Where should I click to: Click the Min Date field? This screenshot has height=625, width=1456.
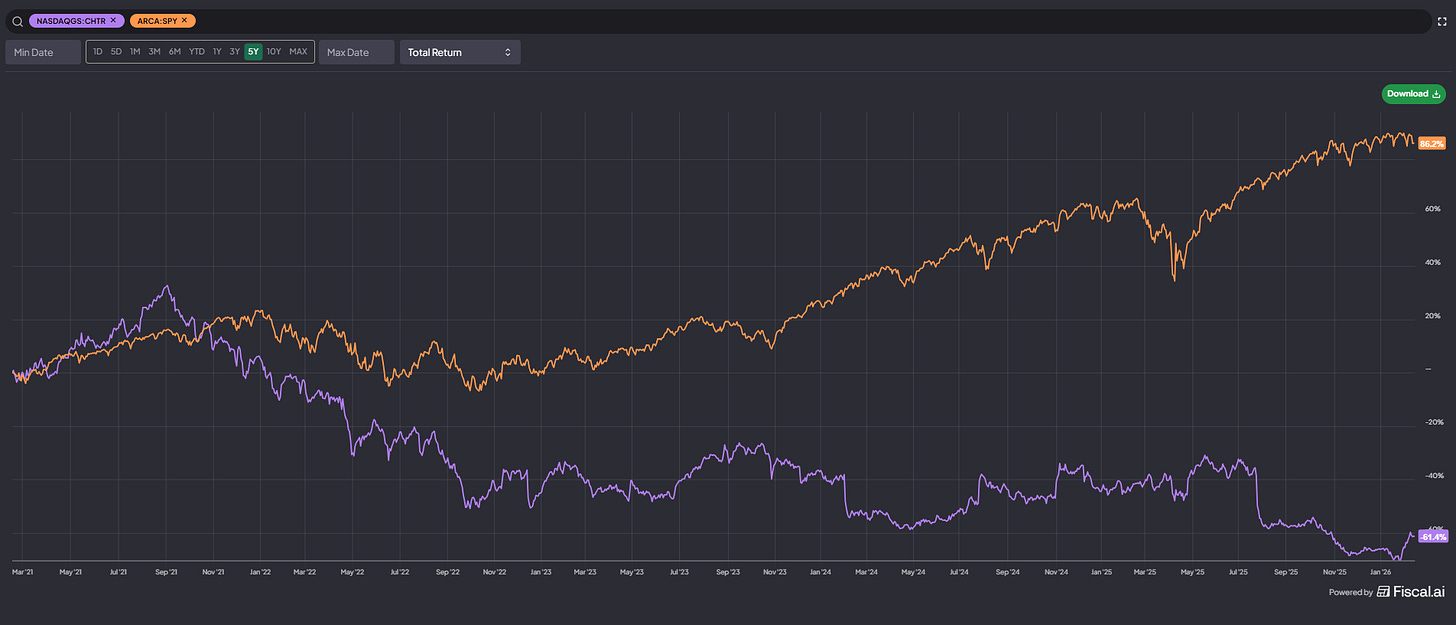(43, 52)
